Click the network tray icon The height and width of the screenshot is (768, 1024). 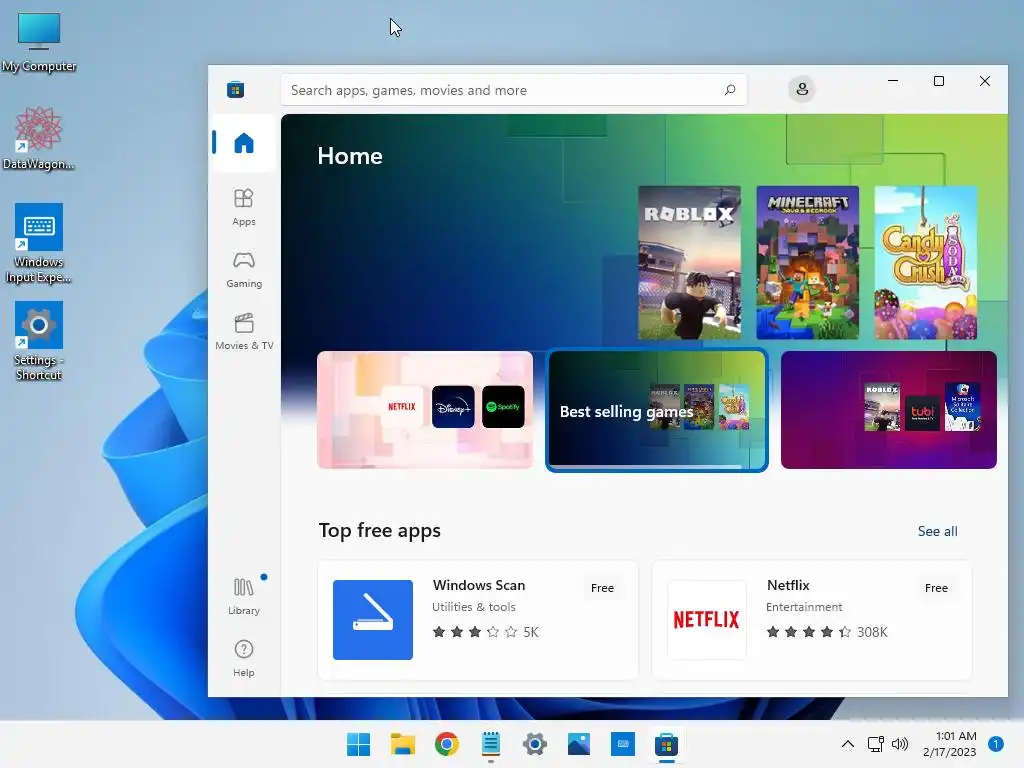tap(875, 744)
